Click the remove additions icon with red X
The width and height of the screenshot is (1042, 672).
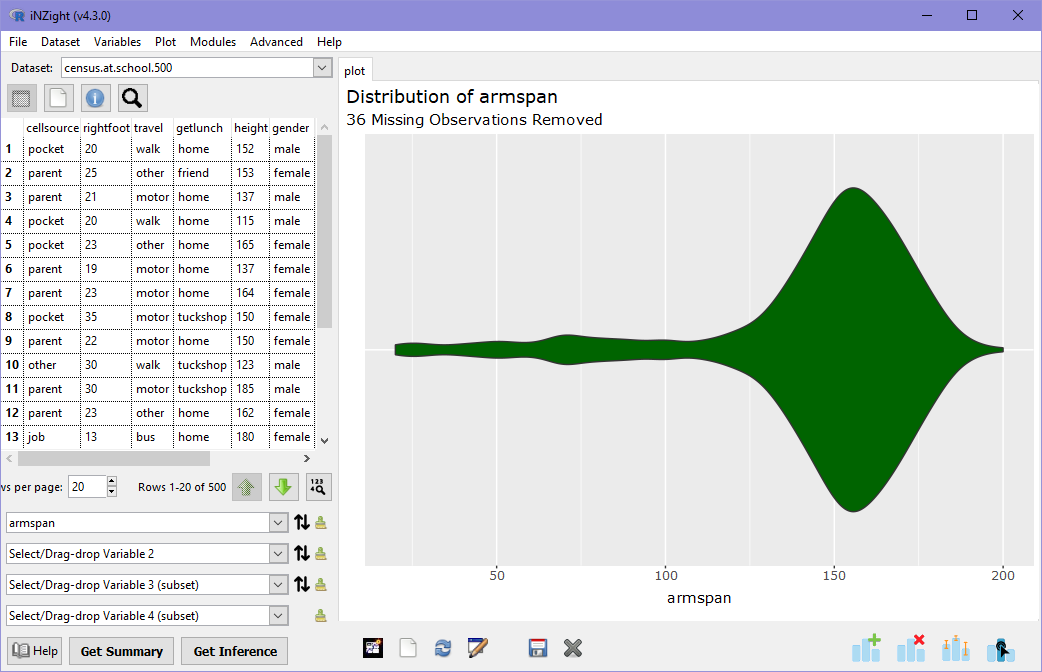click(x=911, y=648)
